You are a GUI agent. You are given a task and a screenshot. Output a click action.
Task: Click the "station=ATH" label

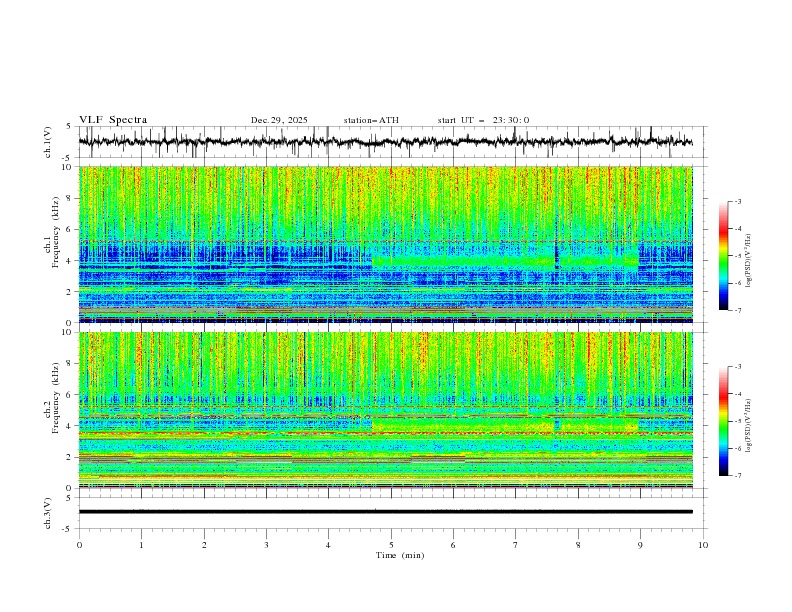point(371,120)
